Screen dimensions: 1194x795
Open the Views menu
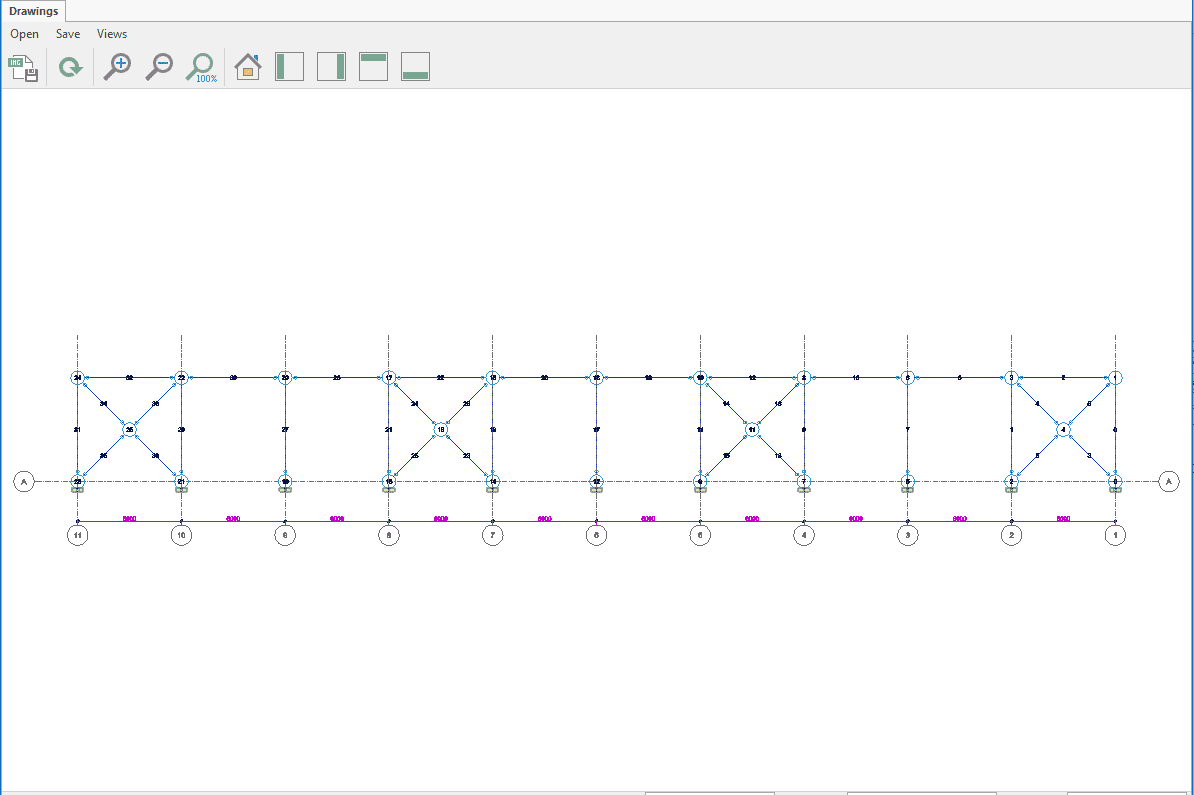112,34
